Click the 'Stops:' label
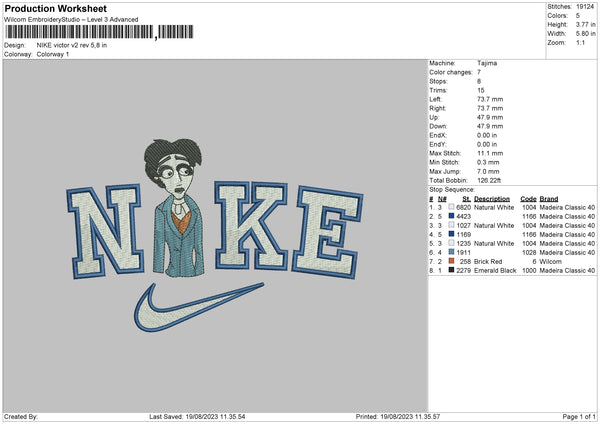Screen dimensions: 600x424 coord(438,81)
